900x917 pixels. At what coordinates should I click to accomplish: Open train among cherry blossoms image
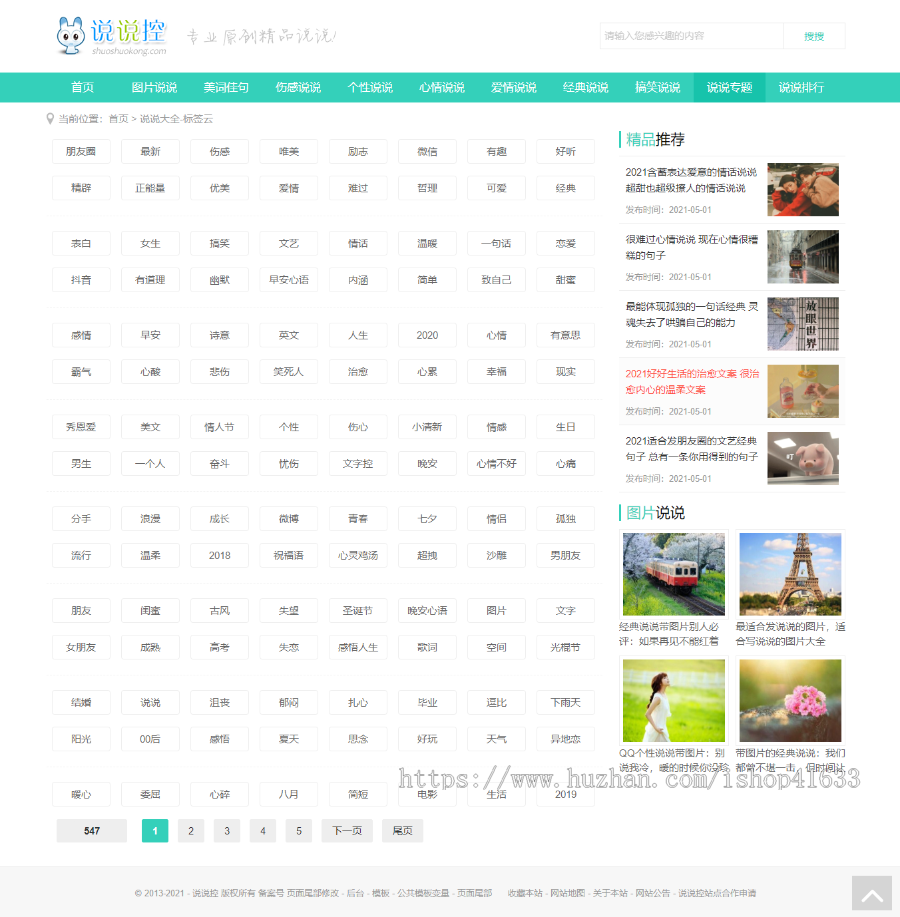[674, 574]
